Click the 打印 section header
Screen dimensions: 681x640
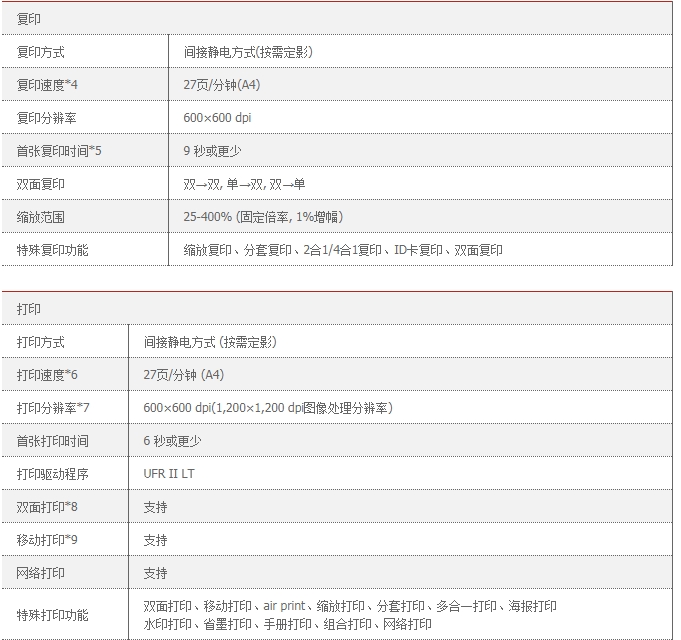point(30,309)
